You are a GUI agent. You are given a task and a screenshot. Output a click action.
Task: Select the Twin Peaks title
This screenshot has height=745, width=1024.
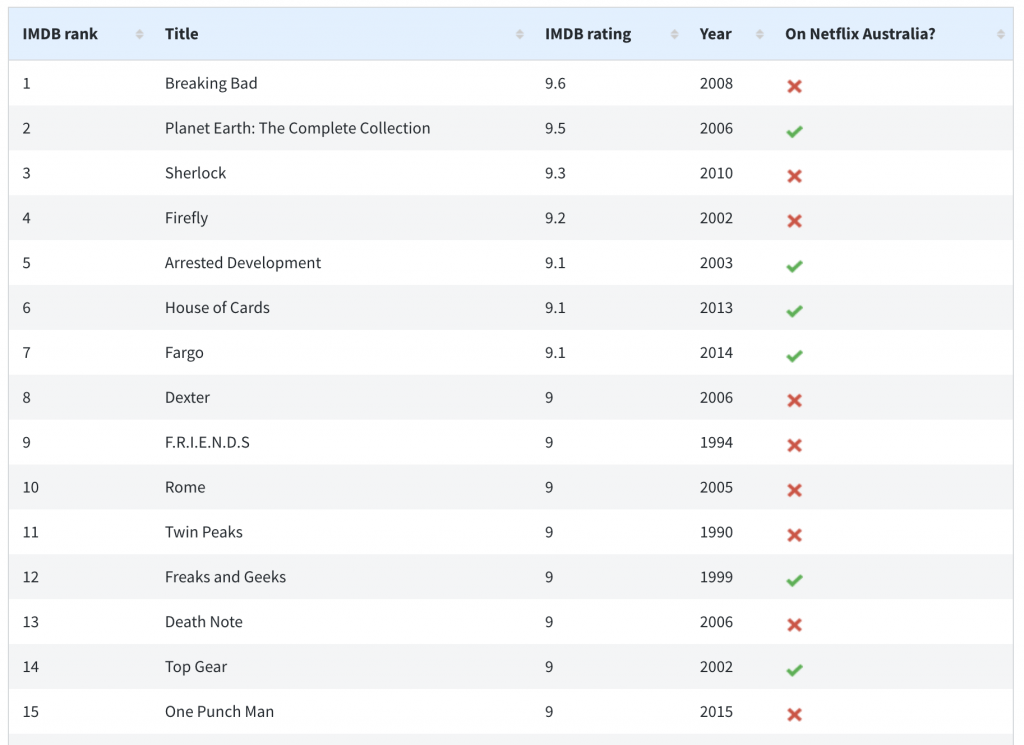click(204, 532)
